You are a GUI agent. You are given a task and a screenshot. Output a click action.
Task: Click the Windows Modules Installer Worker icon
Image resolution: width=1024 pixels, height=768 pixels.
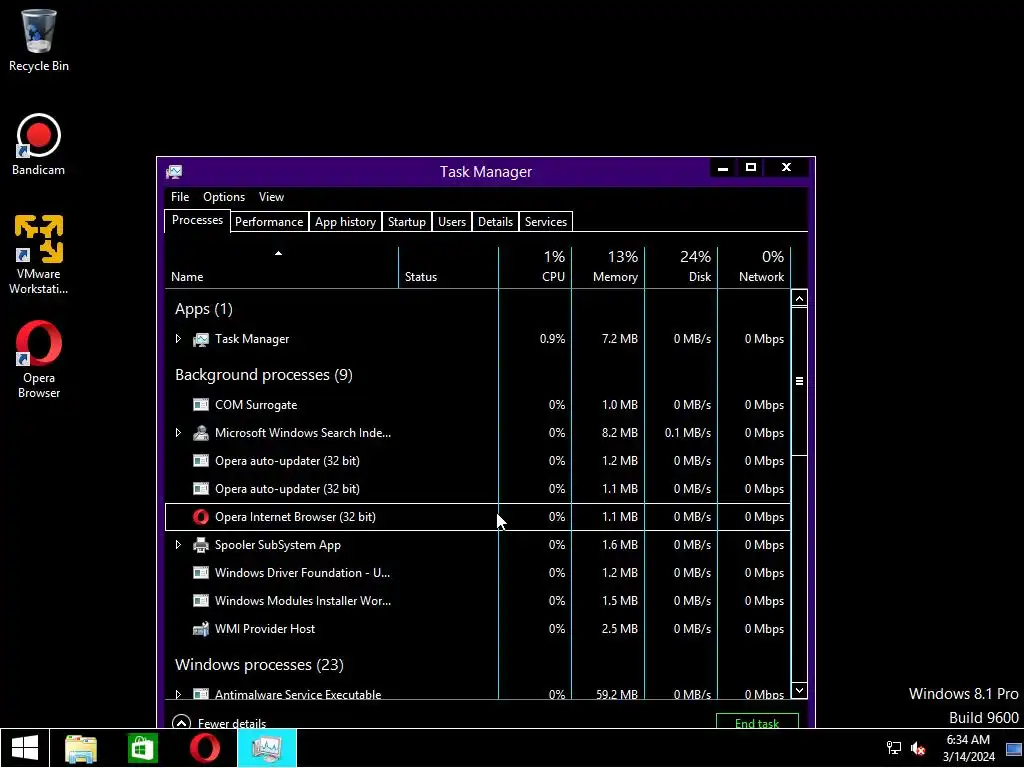coord(200,601)
